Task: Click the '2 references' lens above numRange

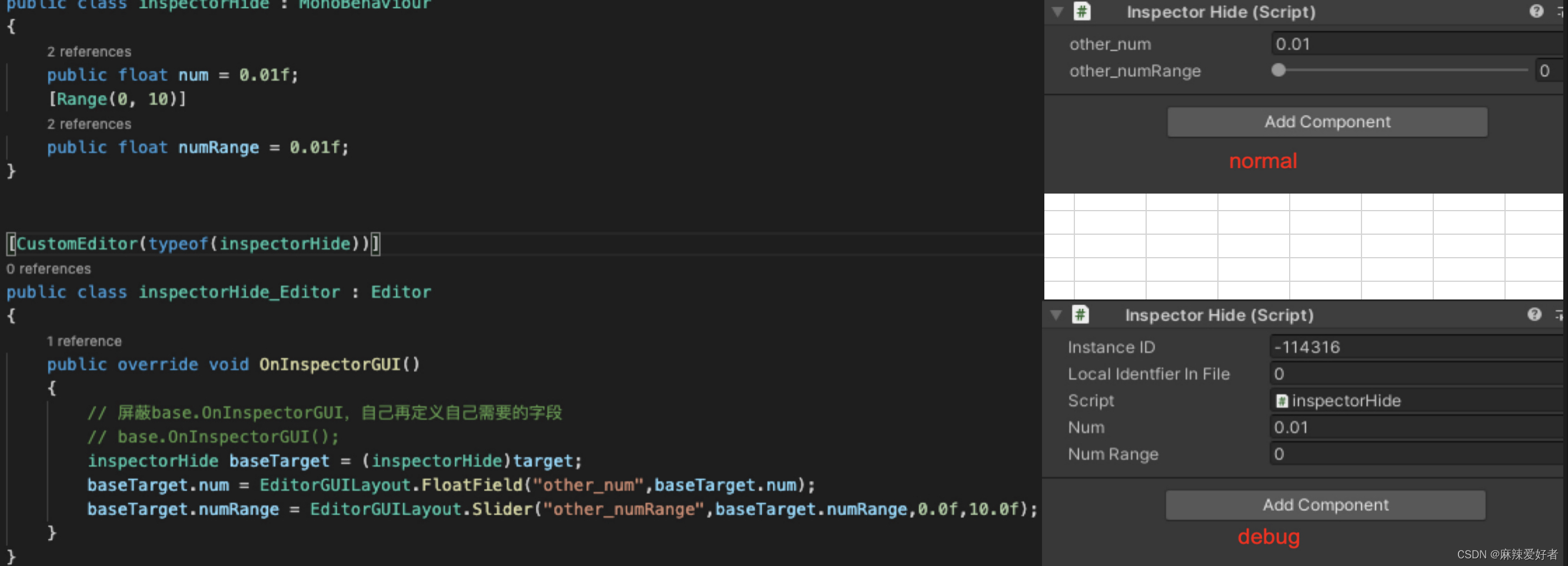Action: (x=89, y=124)
